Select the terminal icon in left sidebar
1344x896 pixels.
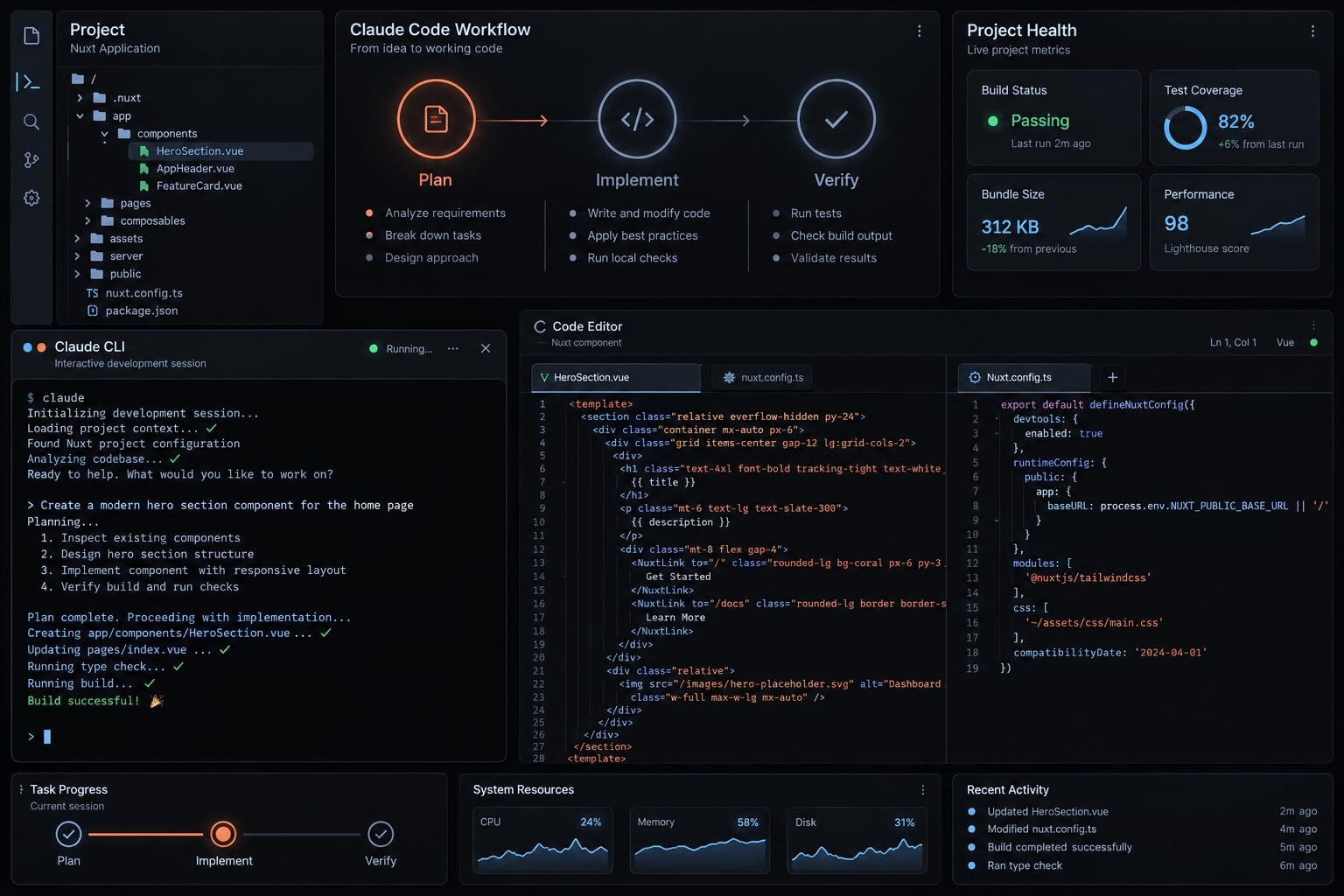[x=30, y=82]
